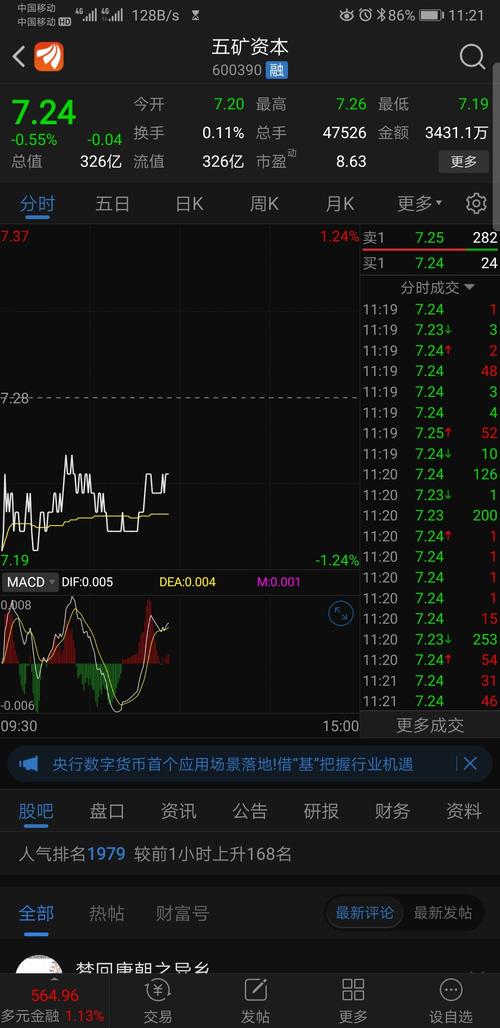This screenshot has width=500, height=1028.
Task: Switch to 月K chart tab
Action: point(339,204)
